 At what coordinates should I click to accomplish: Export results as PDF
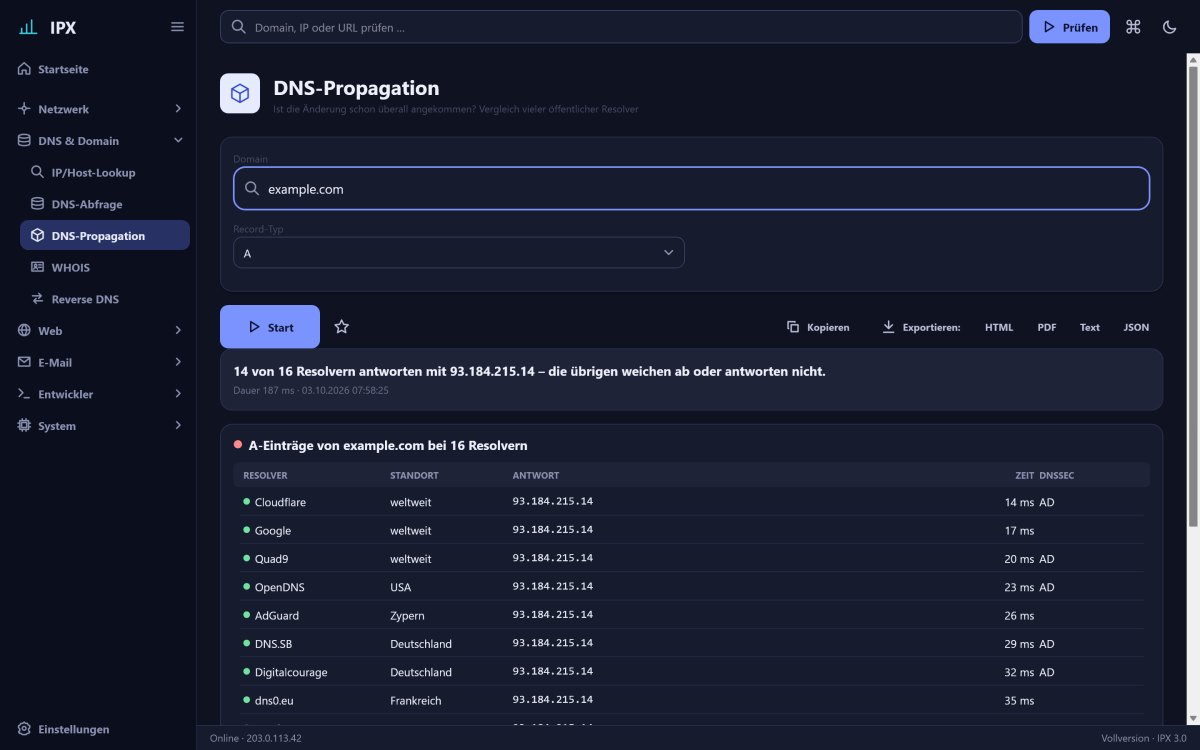pyautogui.click(x=1047, y=327)
